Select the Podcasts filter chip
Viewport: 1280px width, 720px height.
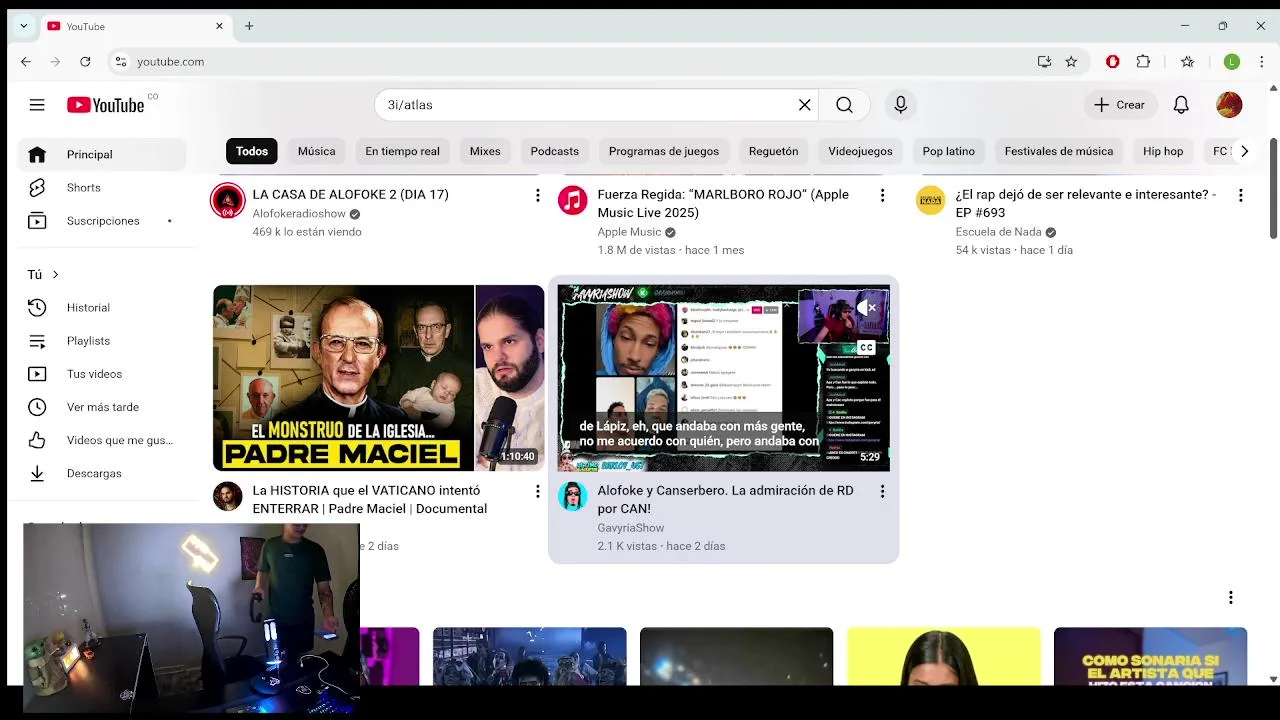pos(555,151)
